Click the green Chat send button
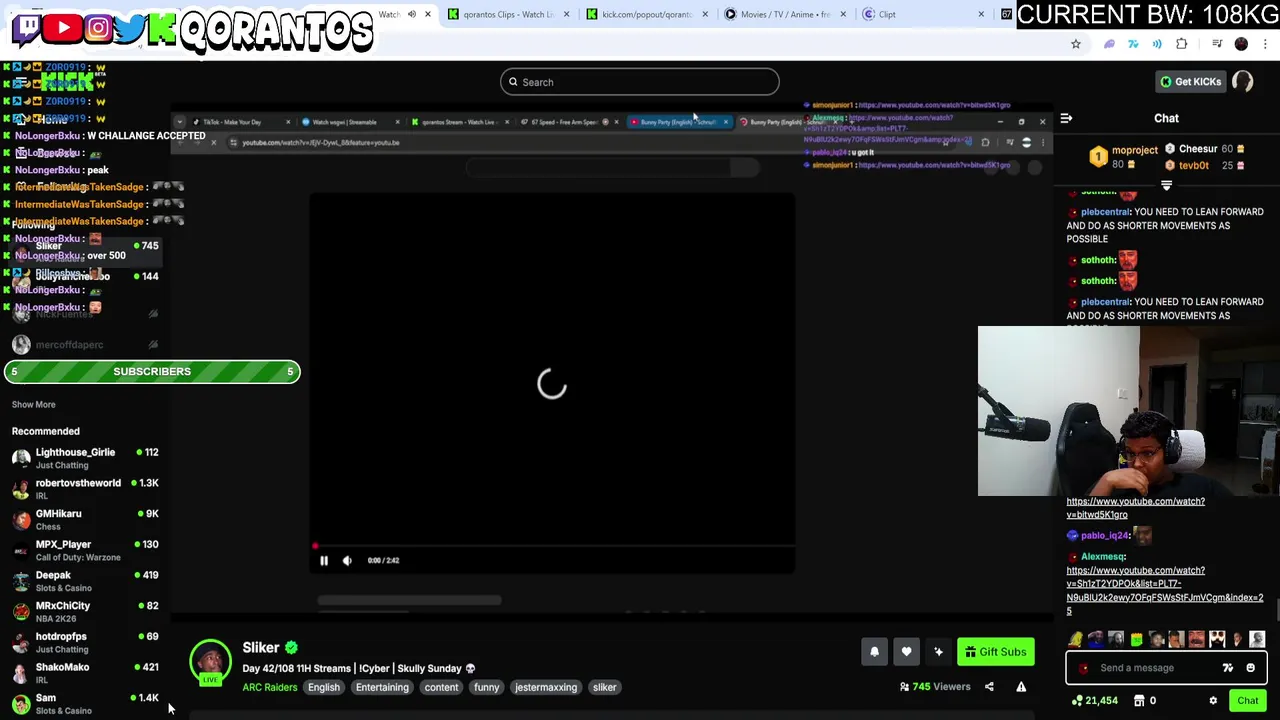Viewport: 1280px width, 720px height. point(1247,701)
